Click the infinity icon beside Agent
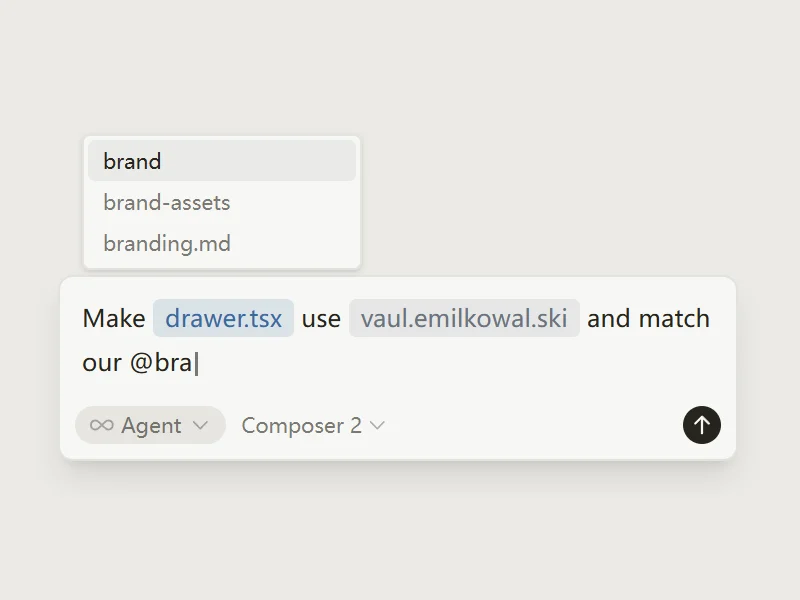This screenshot has width=800, height=600. coord(102,425)
